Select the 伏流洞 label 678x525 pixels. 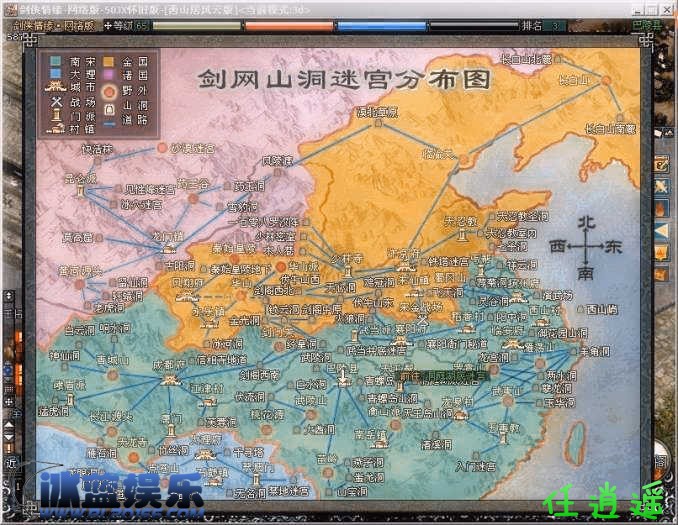249,396
